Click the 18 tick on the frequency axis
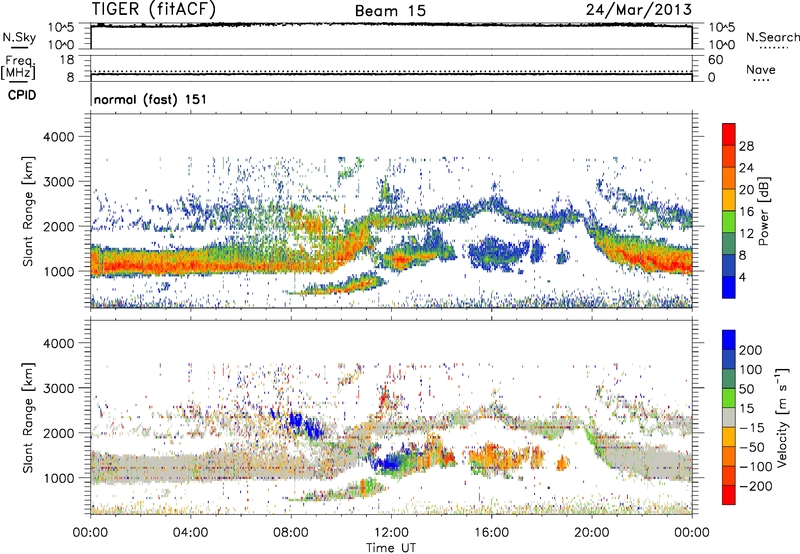 click(67, 60)
